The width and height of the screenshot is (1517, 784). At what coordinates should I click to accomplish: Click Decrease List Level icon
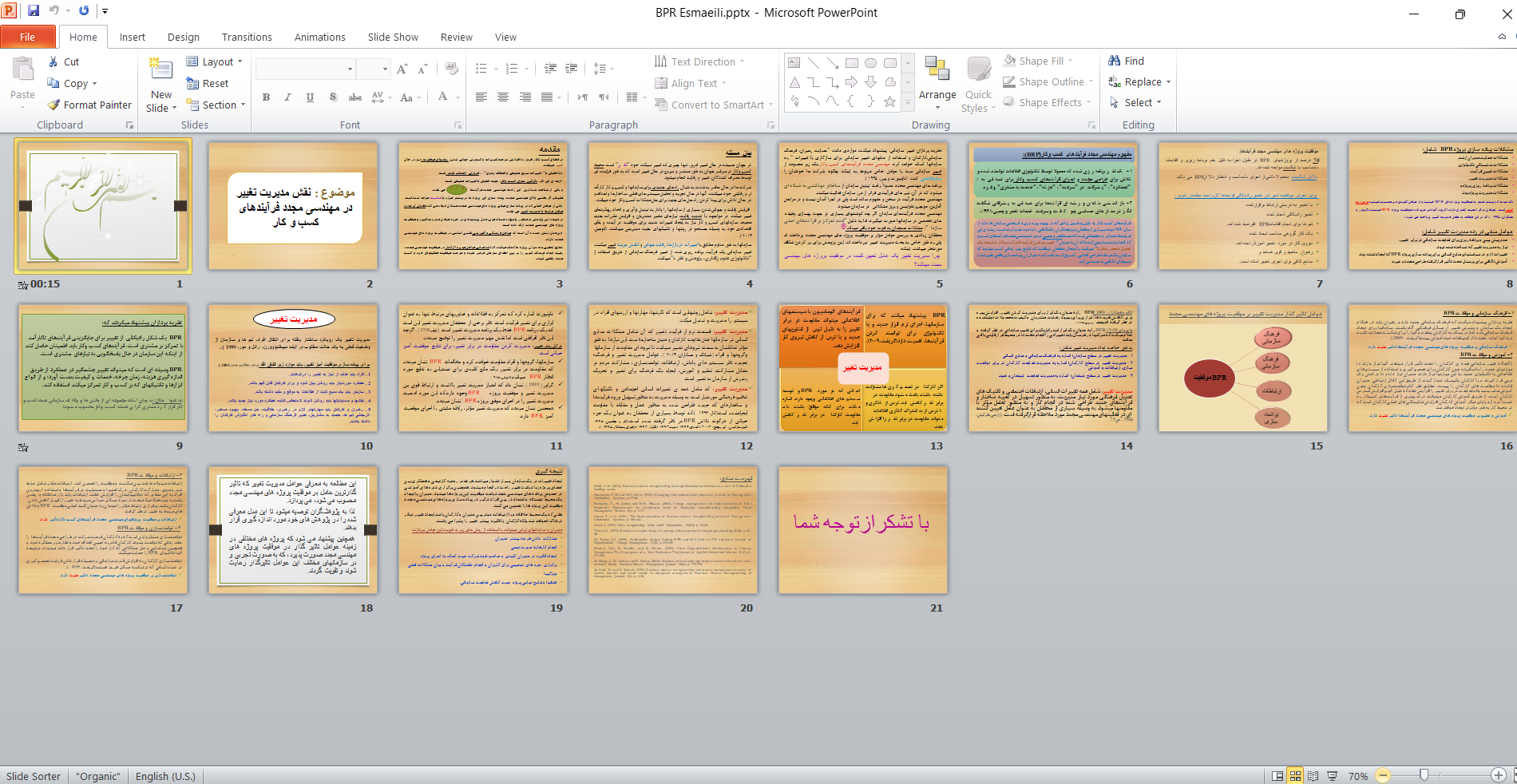[x=550, y=69]
